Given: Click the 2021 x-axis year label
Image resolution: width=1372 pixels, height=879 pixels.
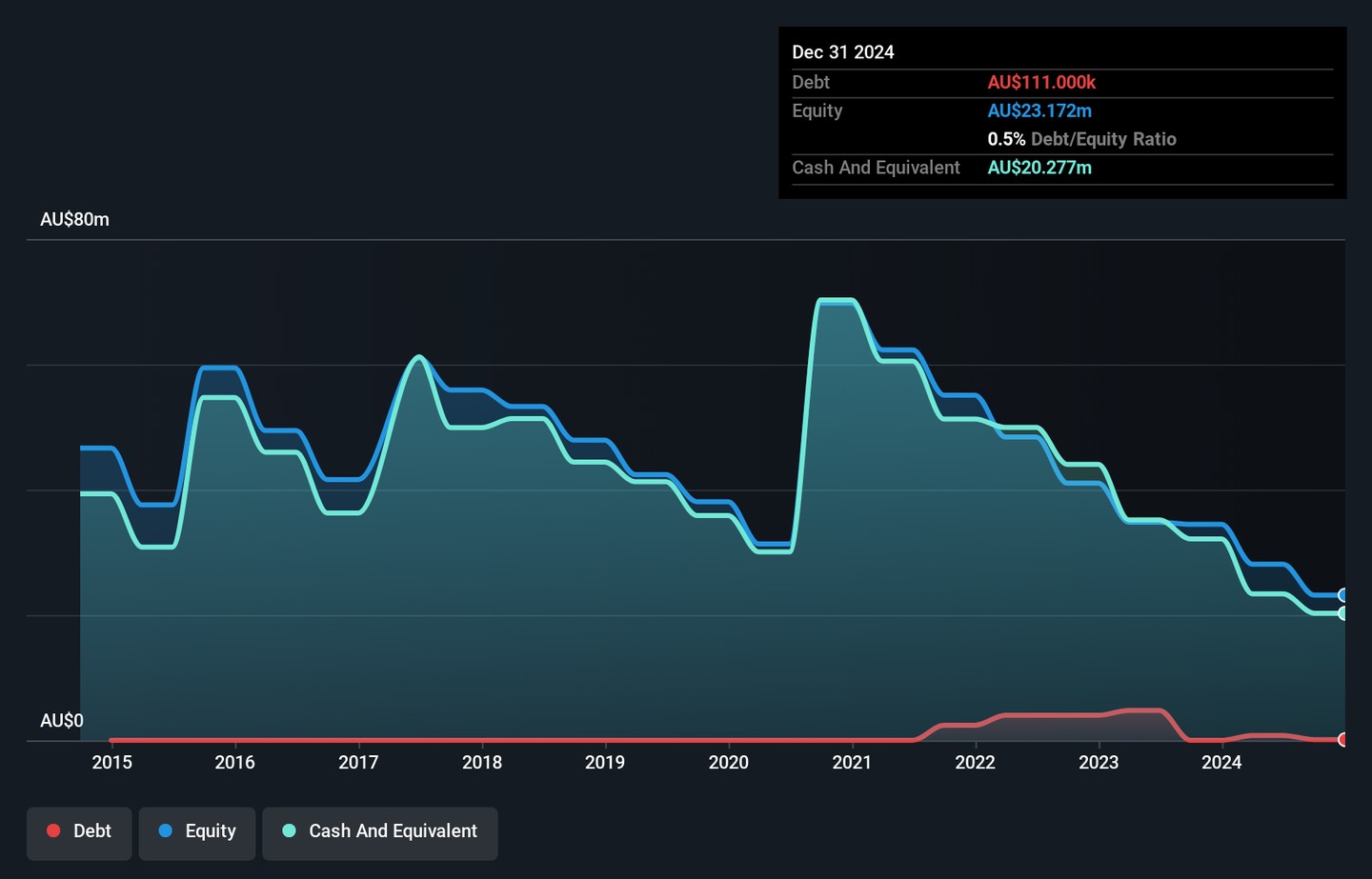Looking at the screenshot, I should point(852,763).
